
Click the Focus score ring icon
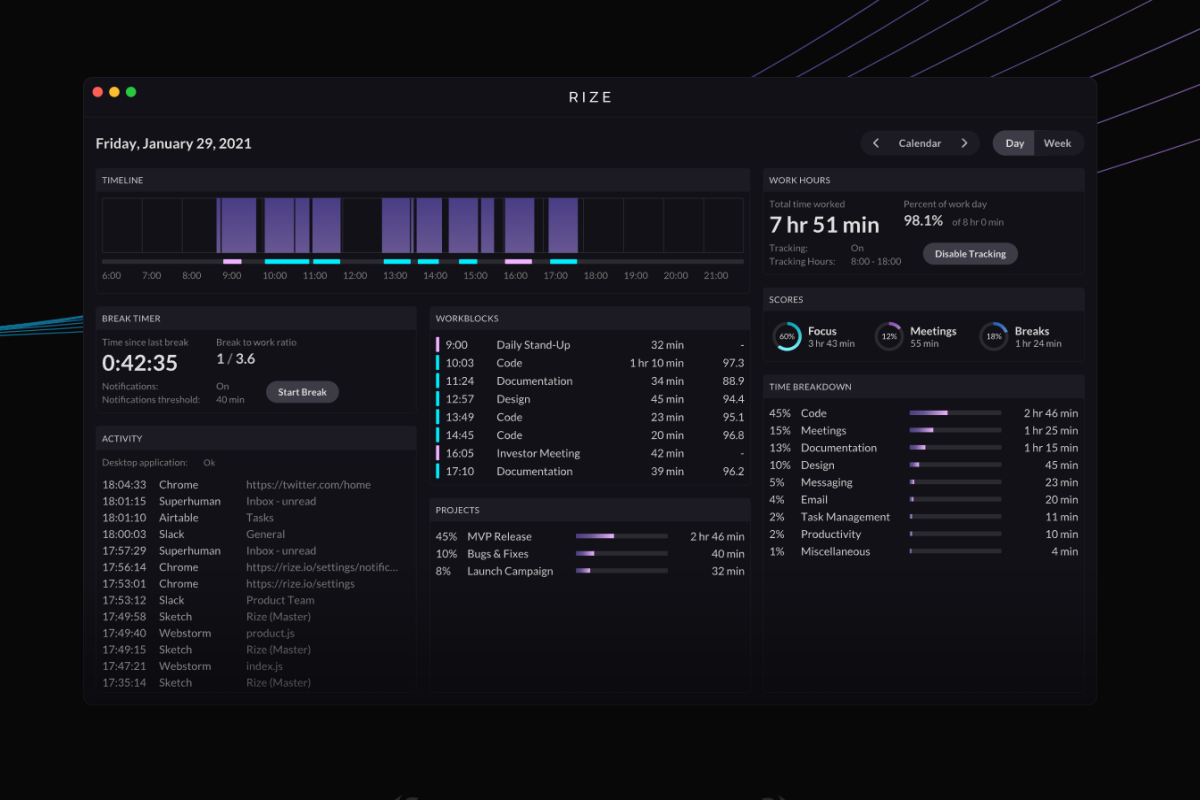787,337
